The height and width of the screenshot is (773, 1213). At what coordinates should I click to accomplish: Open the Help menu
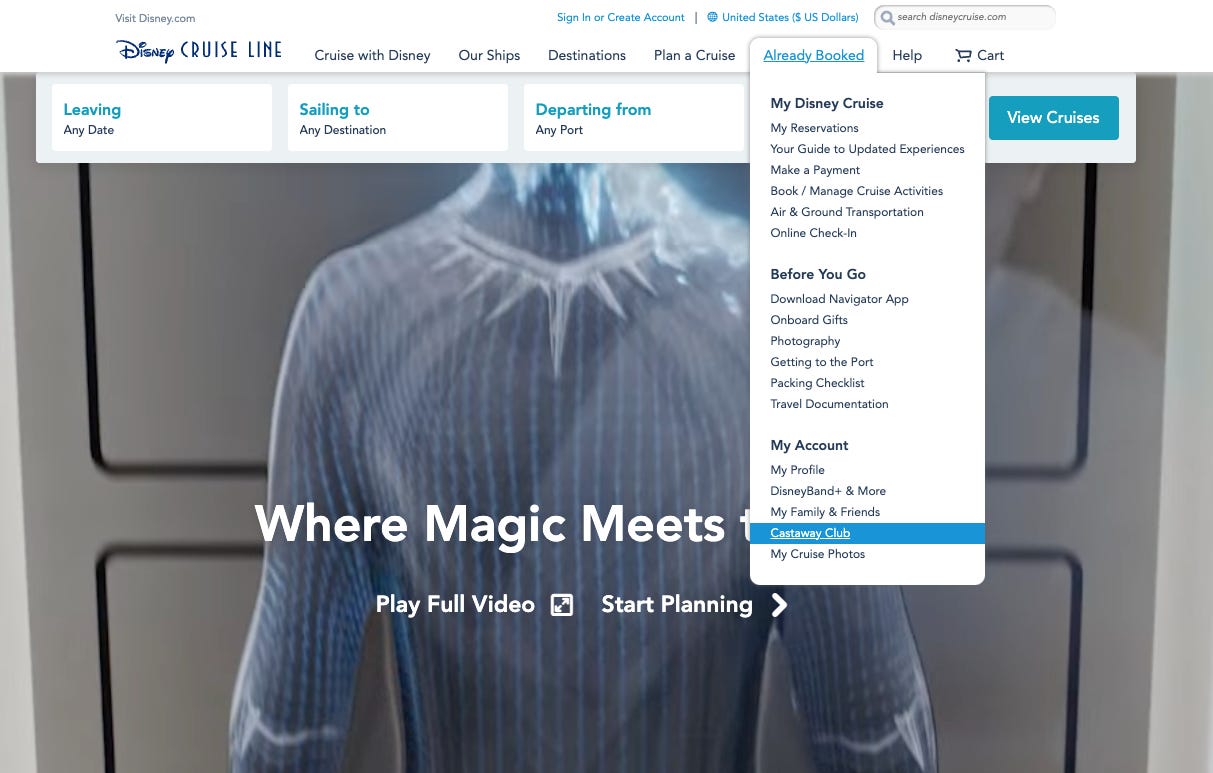pos(907,55)
